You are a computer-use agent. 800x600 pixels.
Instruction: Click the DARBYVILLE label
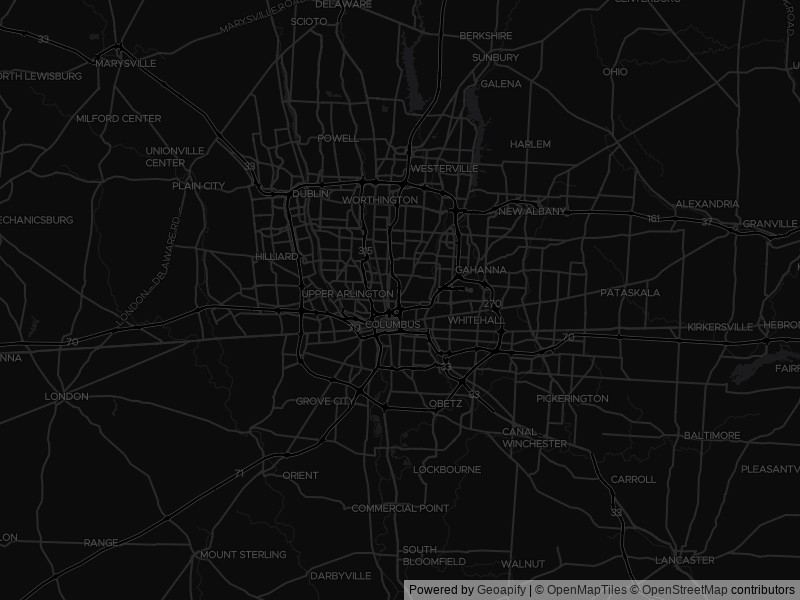pos(341,576)
